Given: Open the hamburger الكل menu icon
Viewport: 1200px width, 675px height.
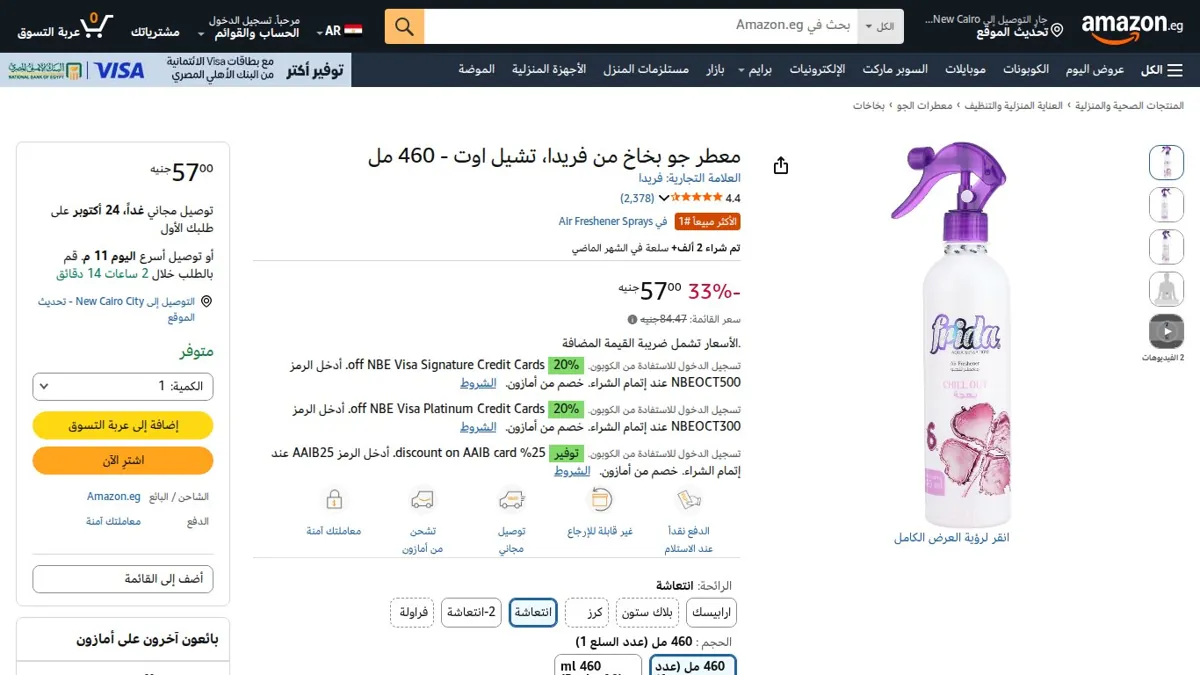Looking at the screenshot, I should (x=1176, y=70).
